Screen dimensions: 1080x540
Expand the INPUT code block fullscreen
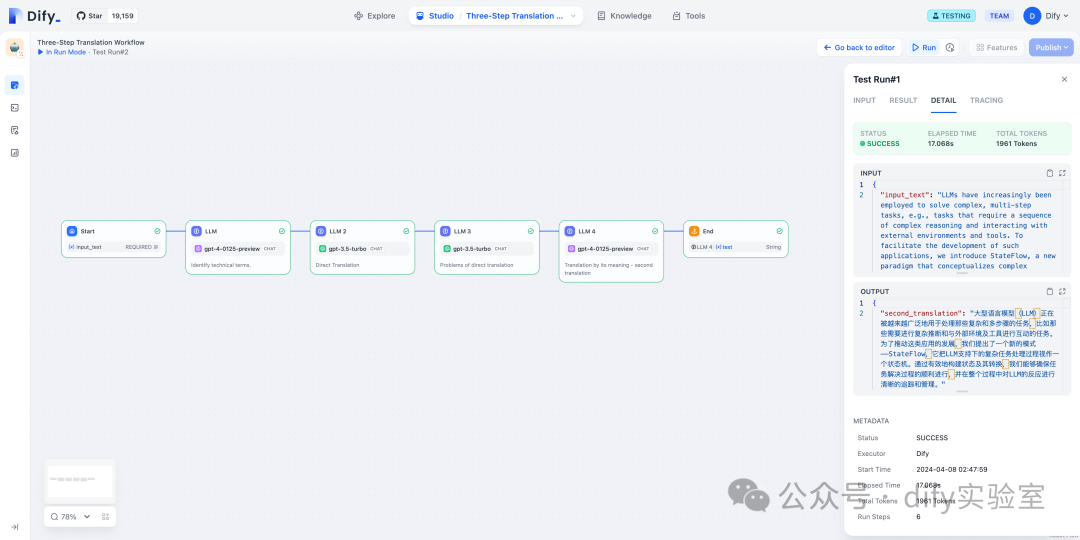[x=1061, y=173]
